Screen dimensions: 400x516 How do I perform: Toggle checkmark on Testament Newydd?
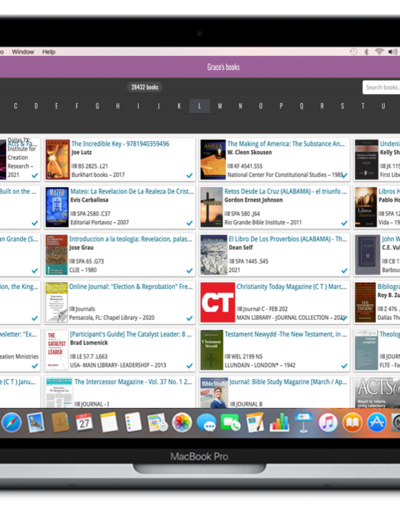pyautogui.click(x=344, y=366)
